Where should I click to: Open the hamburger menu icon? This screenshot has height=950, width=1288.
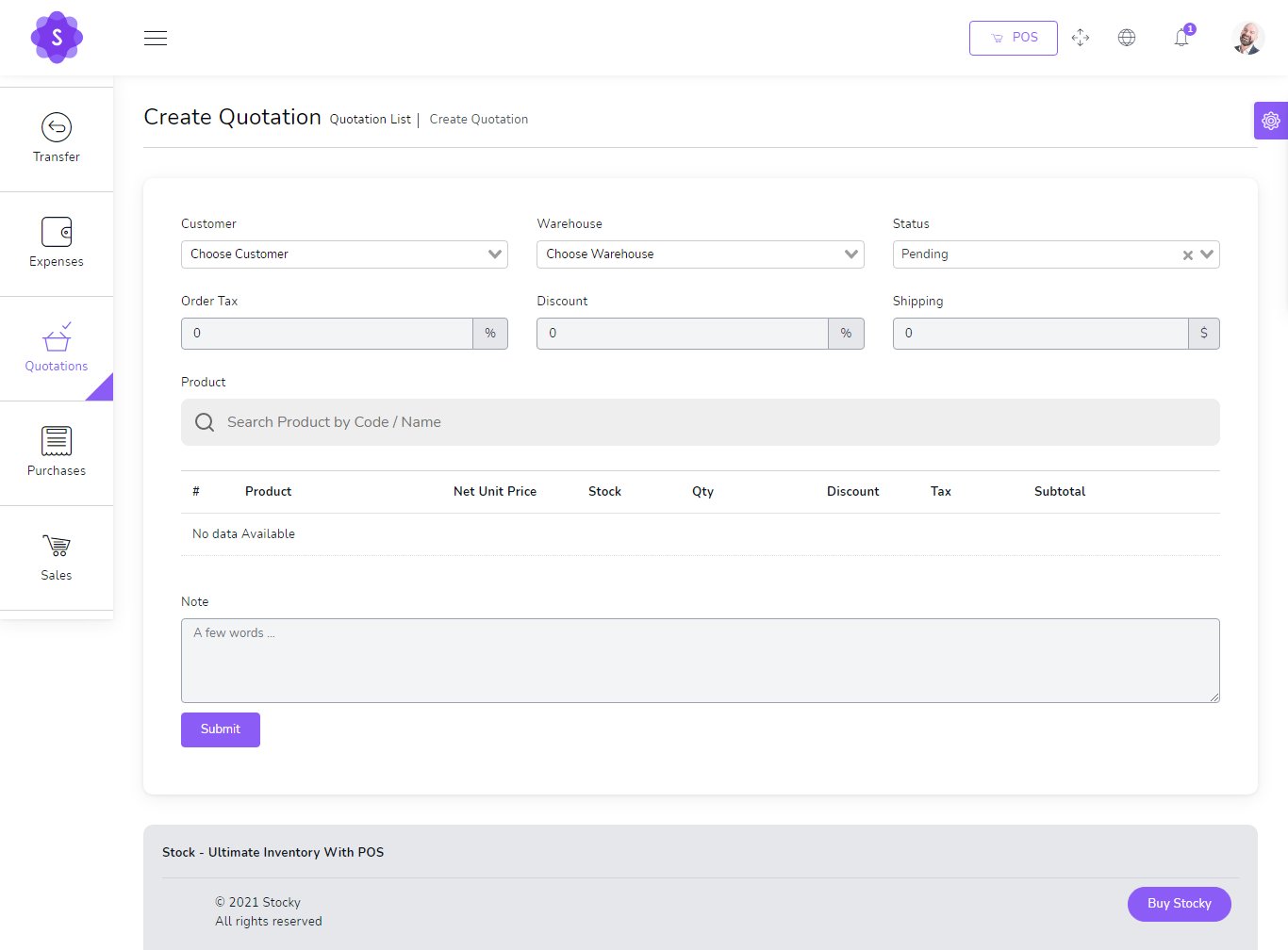156,38
